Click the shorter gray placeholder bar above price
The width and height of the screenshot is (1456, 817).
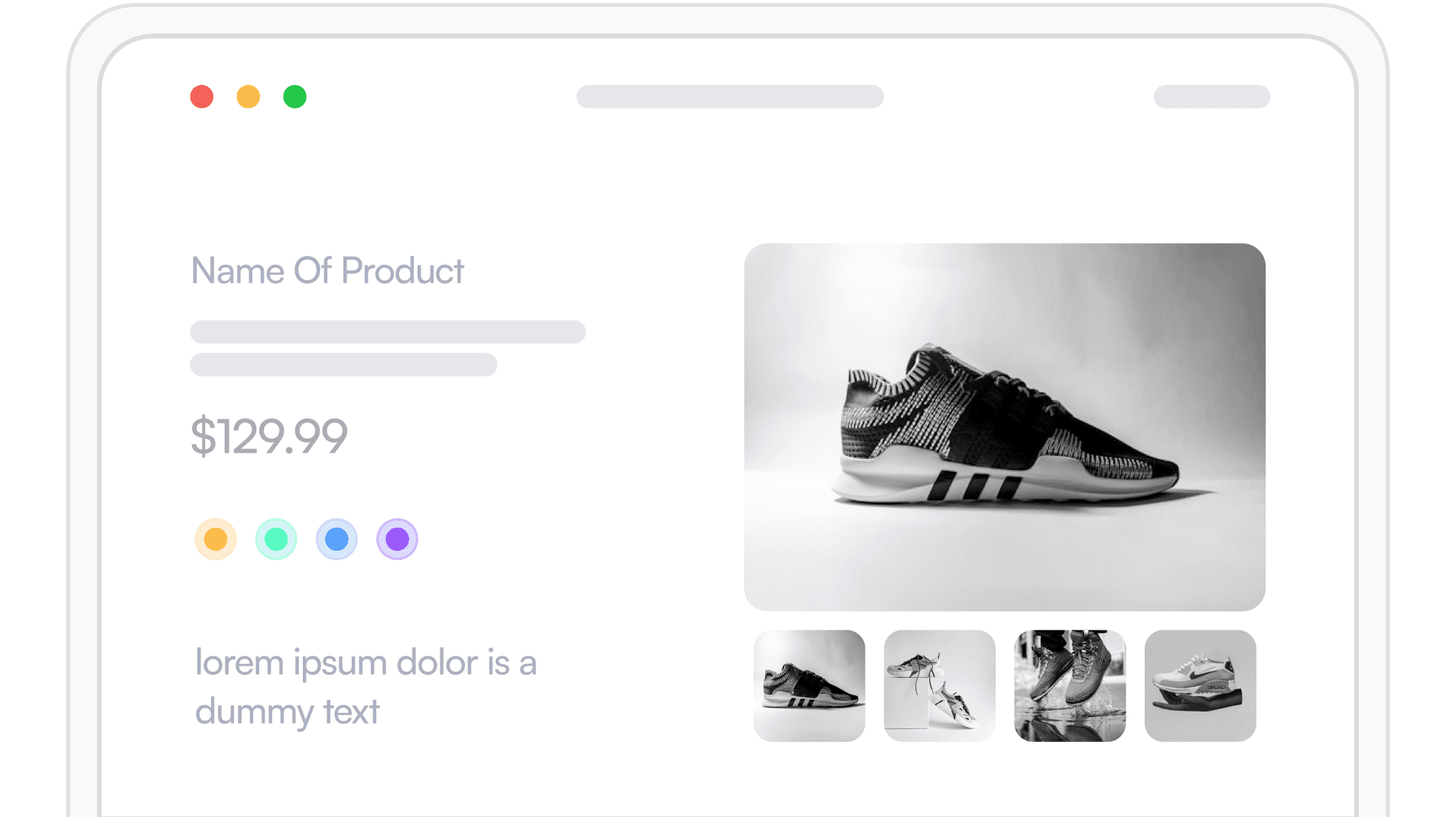[x=343, y=365]
